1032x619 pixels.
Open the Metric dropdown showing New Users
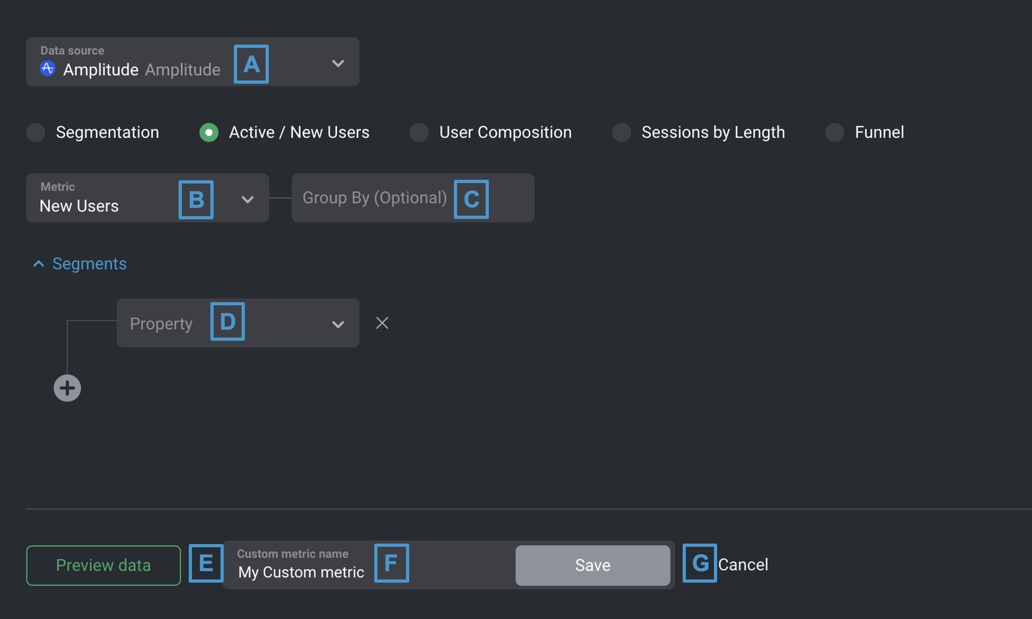tap(247, 199)
